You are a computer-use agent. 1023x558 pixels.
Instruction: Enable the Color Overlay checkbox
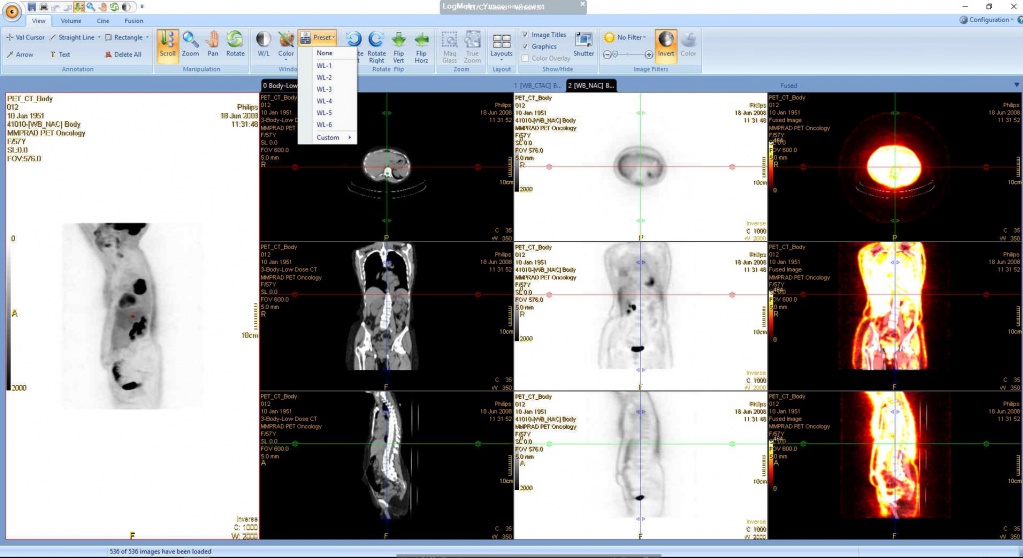[x=526, y=58]
